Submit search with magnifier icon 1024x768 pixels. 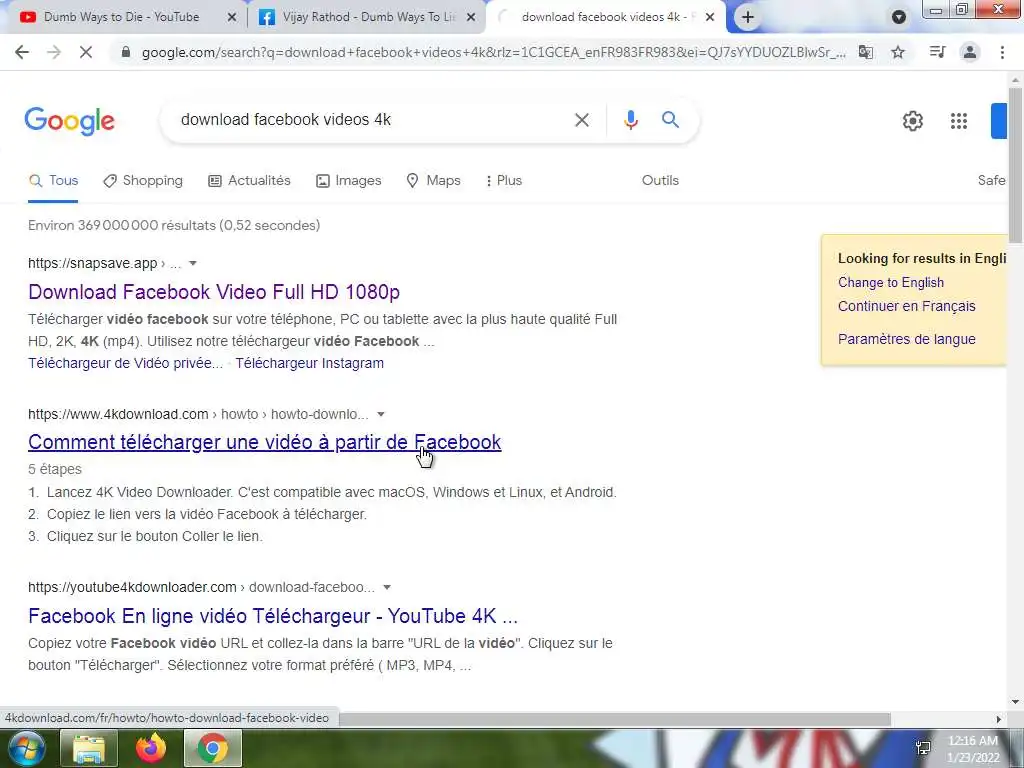[x=670, y=120]
